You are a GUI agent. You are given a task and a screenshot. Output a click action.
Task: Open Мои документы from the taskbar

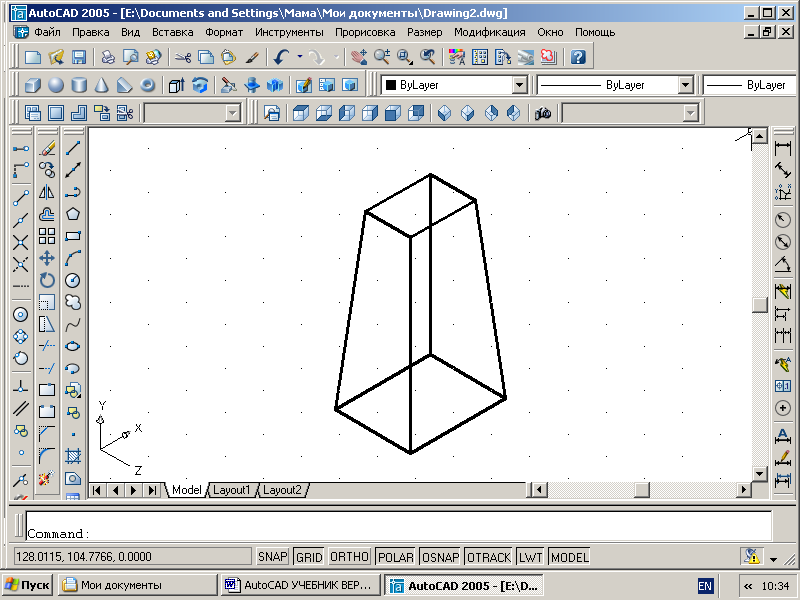(138, 585)
